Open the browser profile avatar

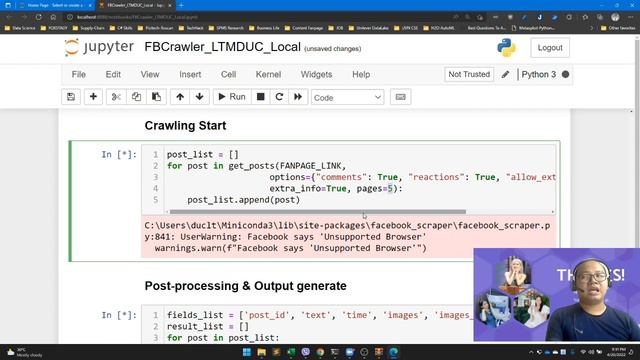pos(615,17)
